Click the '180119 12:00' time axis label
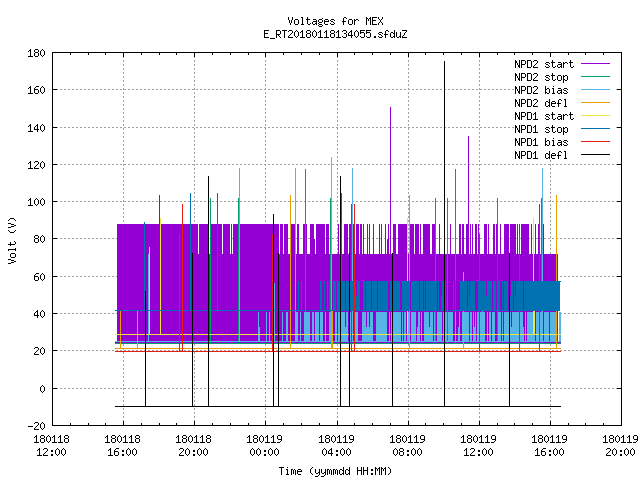This screenshot has height=480, width=640. [x=478, y=446]
